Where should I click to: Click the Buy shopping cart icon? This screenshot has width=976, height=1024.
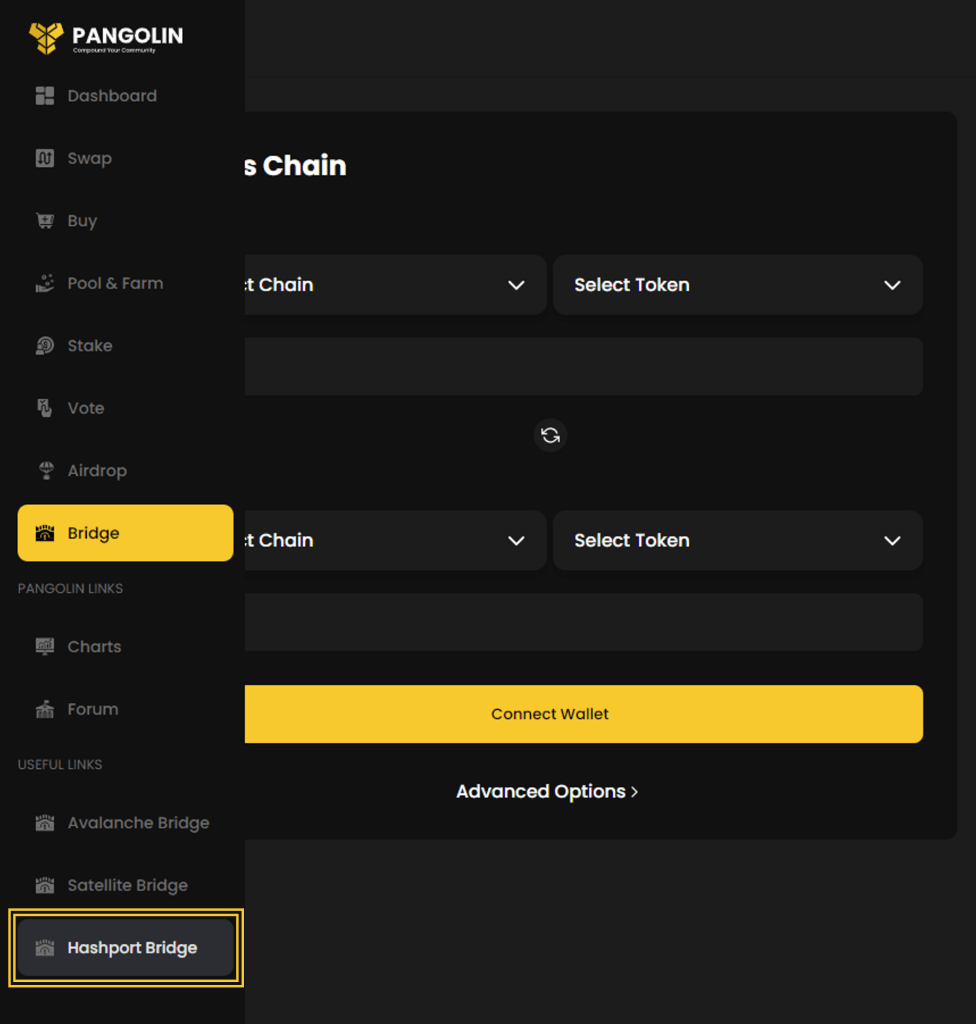coord(45,221)
